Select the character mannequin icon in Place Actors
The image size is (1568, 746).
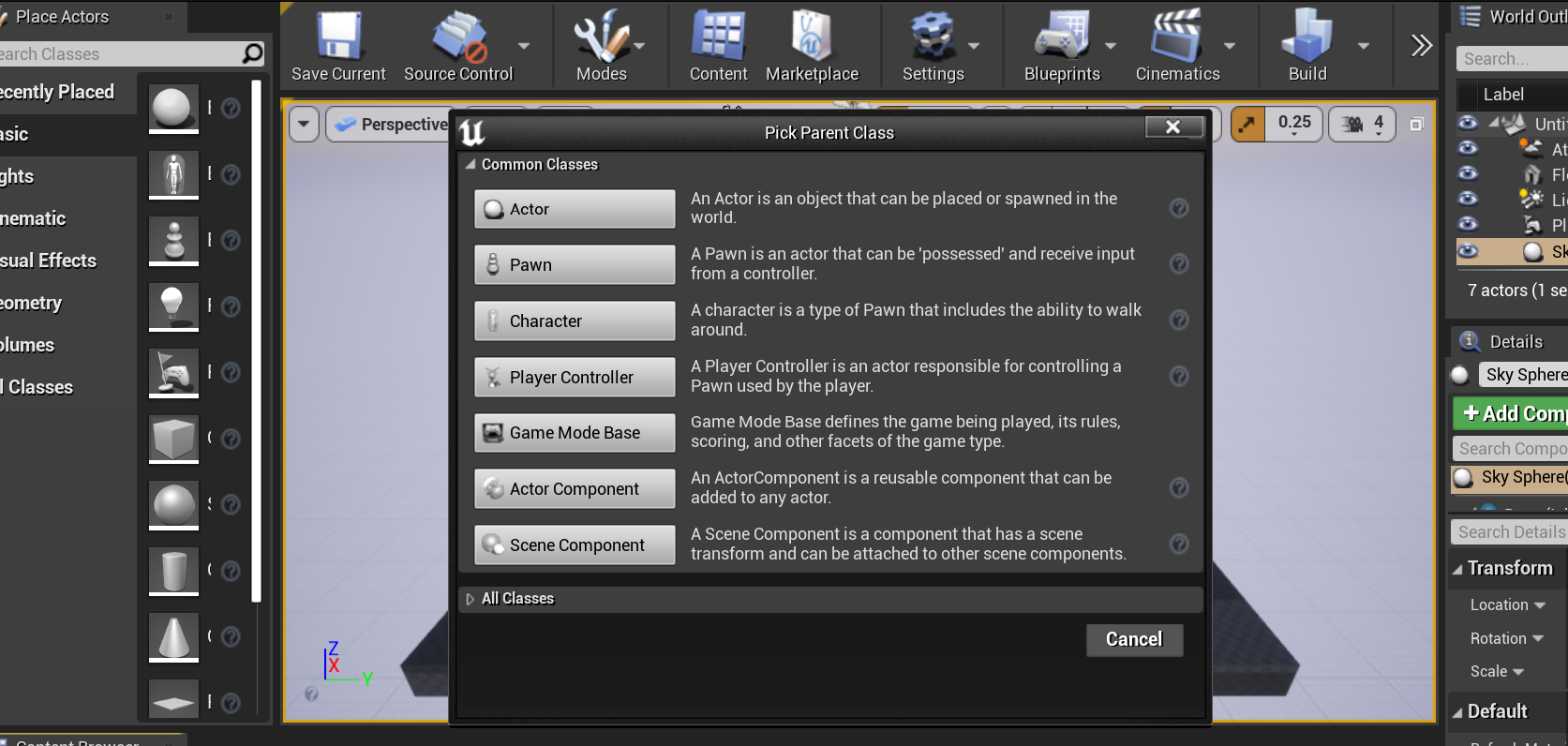pyautogui.click(x=173, y=174)
